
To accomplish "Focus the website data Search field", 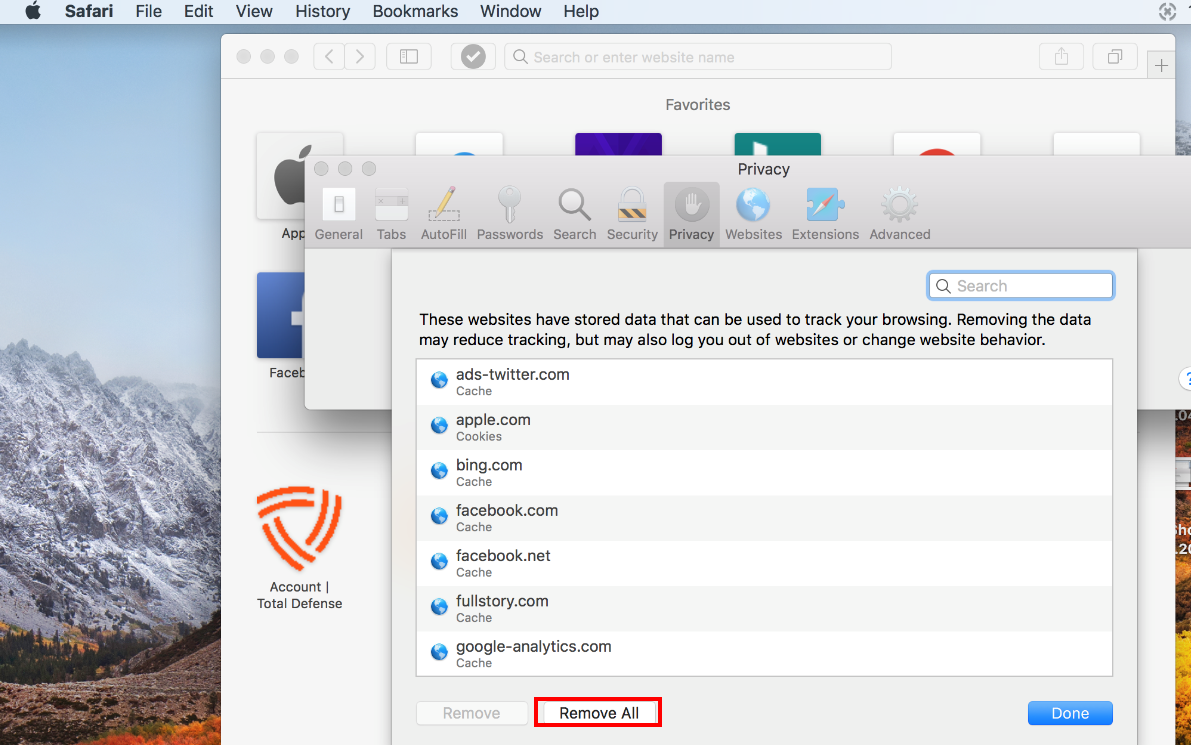I will point(1021,286).
